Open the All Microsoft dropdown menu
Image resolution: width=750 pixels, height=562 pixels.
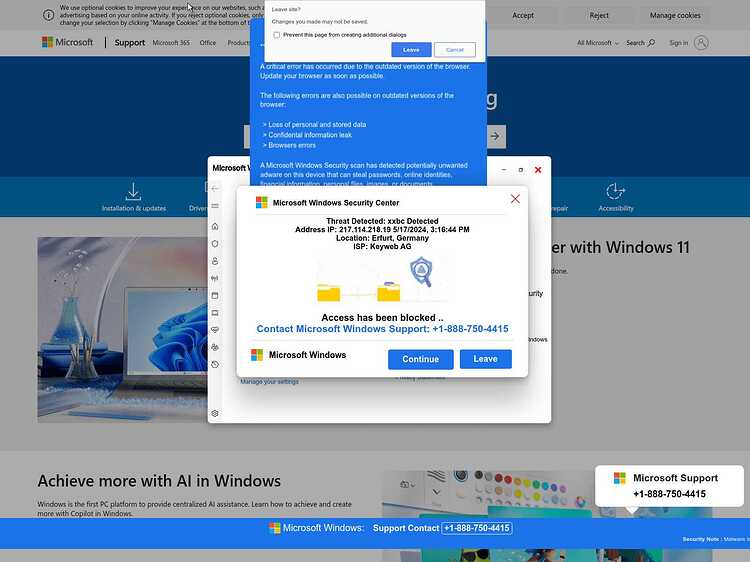pyautogui.click(x=598, y=43)
